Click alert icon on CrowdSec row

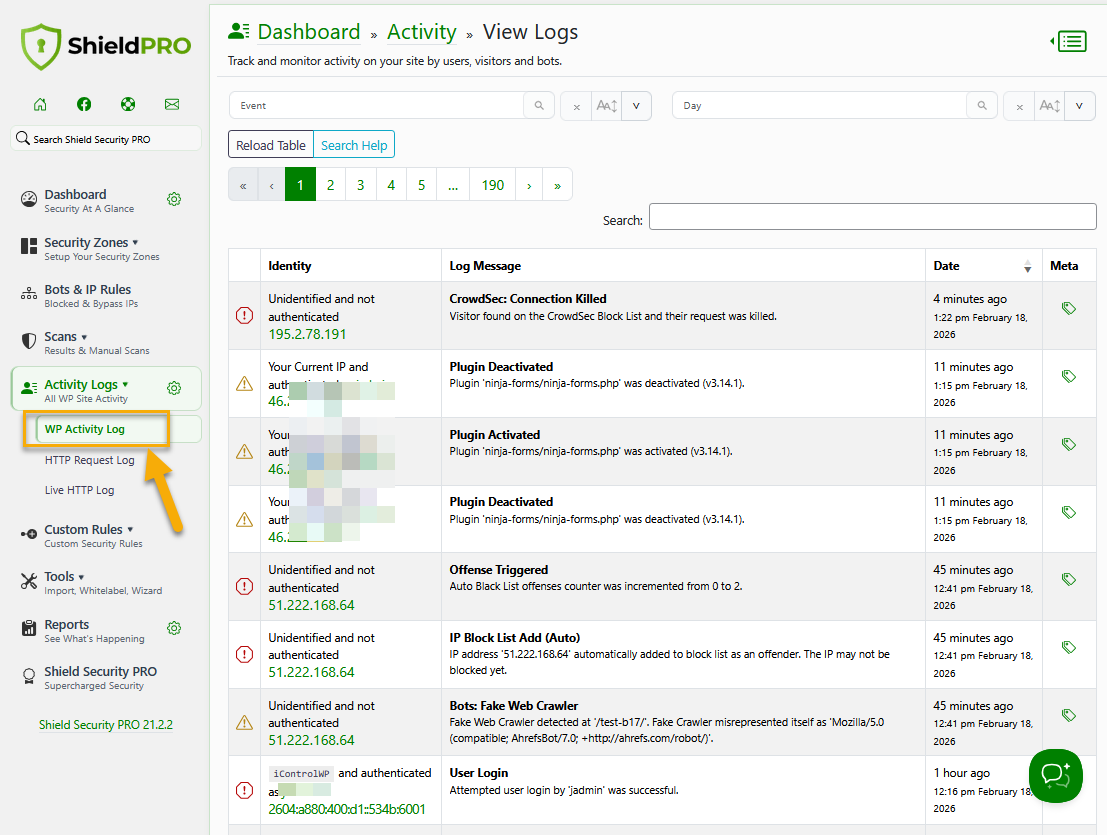244,316
